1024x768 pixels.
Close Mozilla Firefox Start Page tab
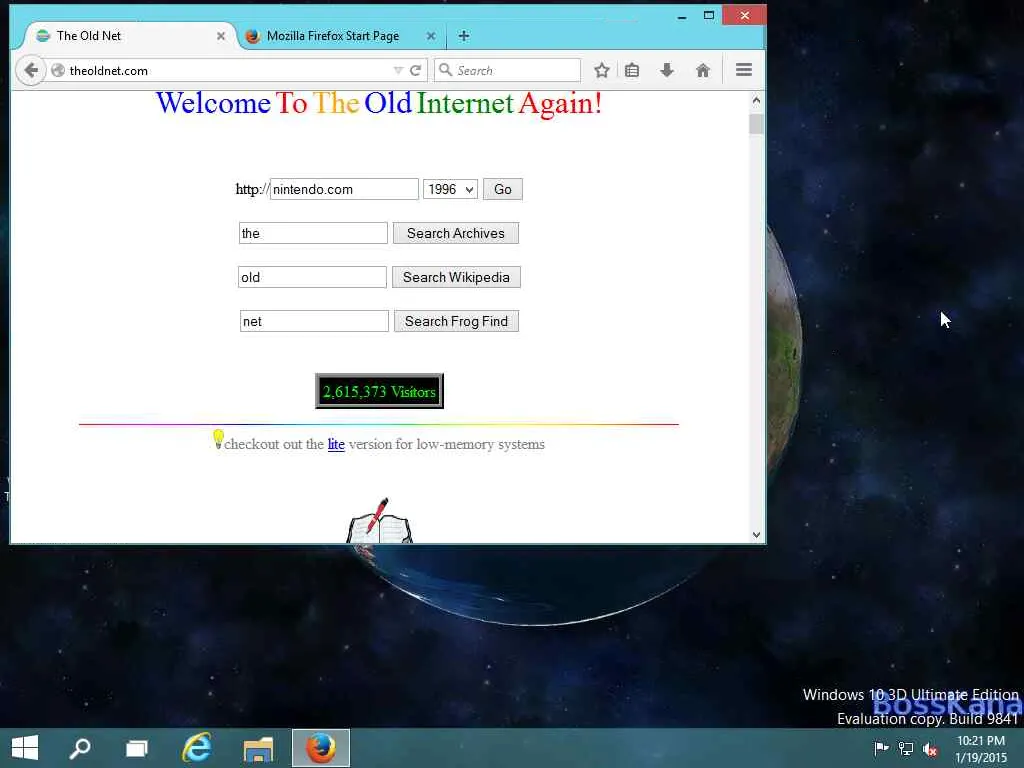click(x=431, y=37)
